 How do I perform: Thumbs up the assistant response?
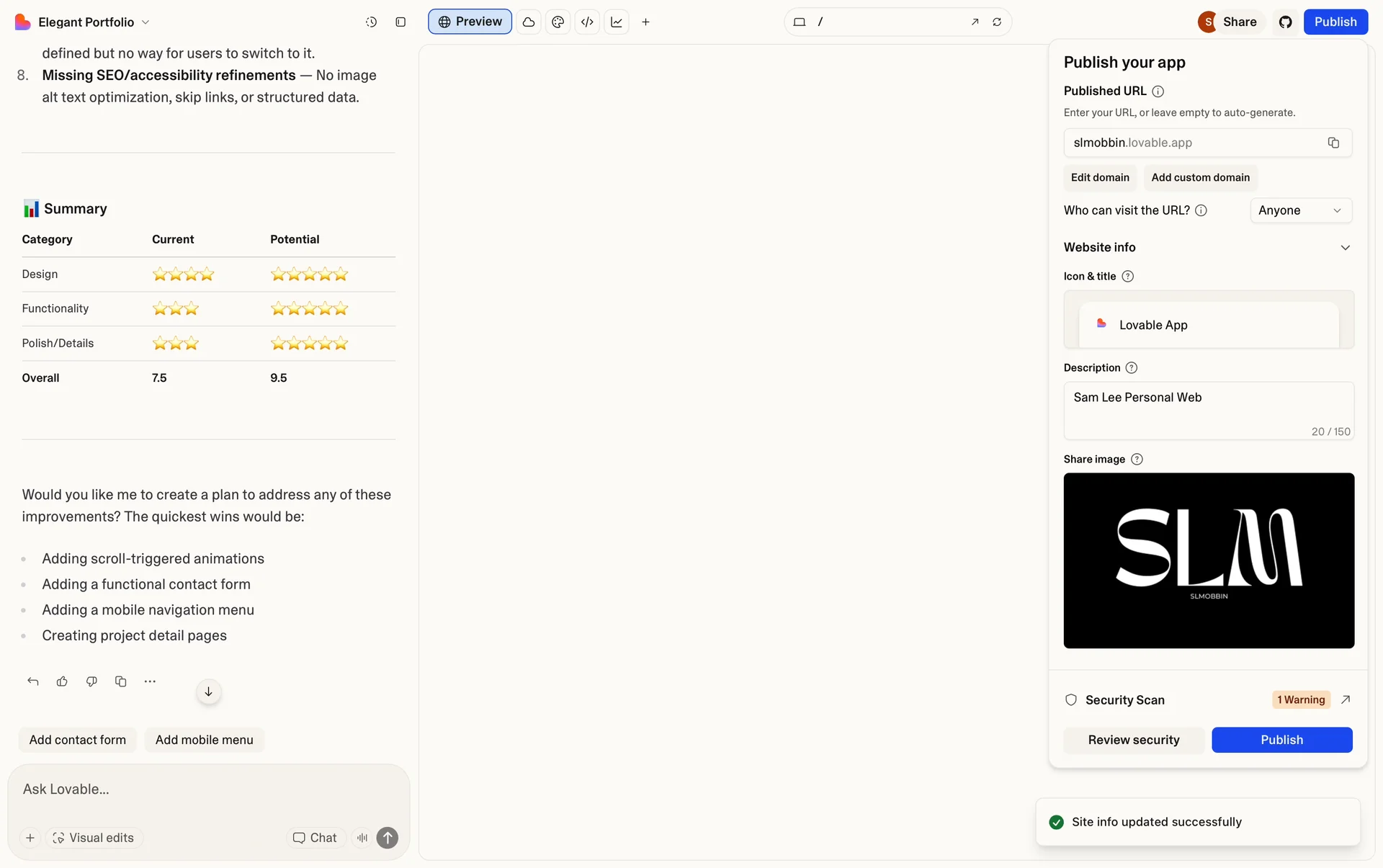click(x=62, y=681)
